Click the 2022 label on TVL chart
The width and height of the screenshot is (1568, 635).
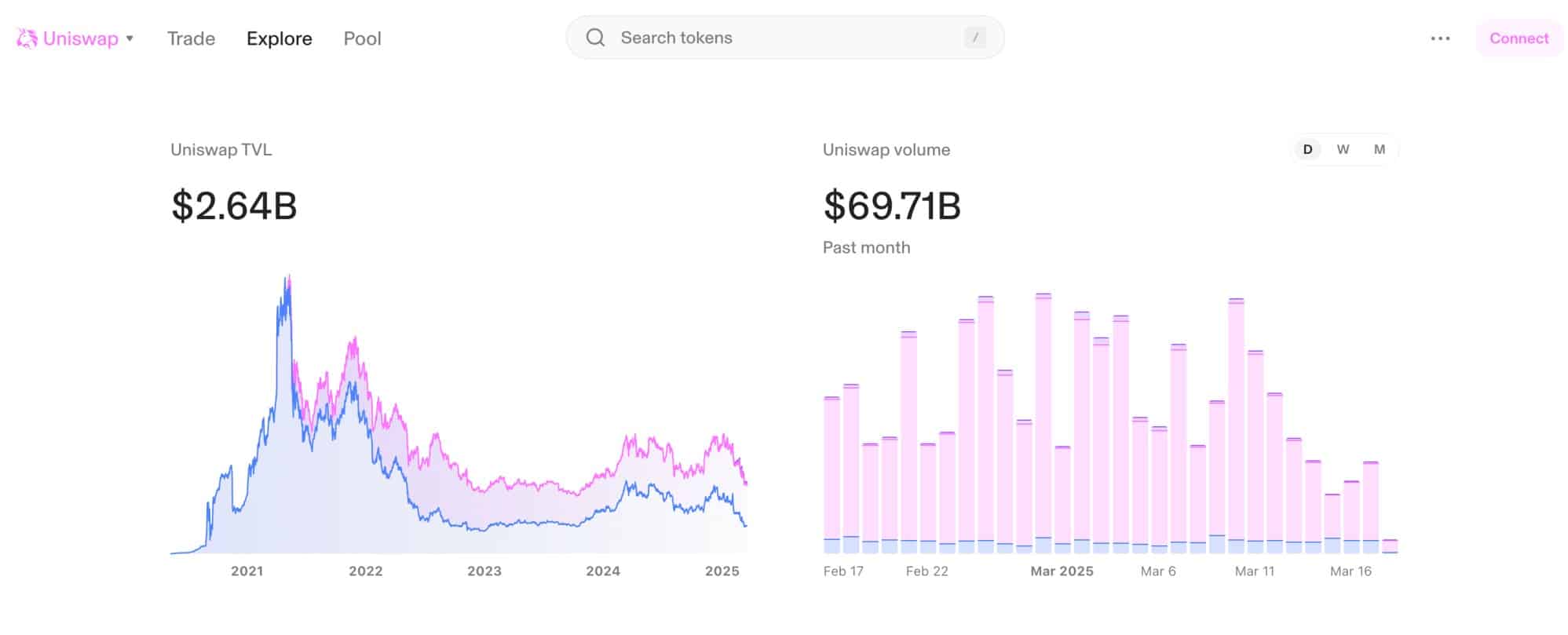(366, 571)
